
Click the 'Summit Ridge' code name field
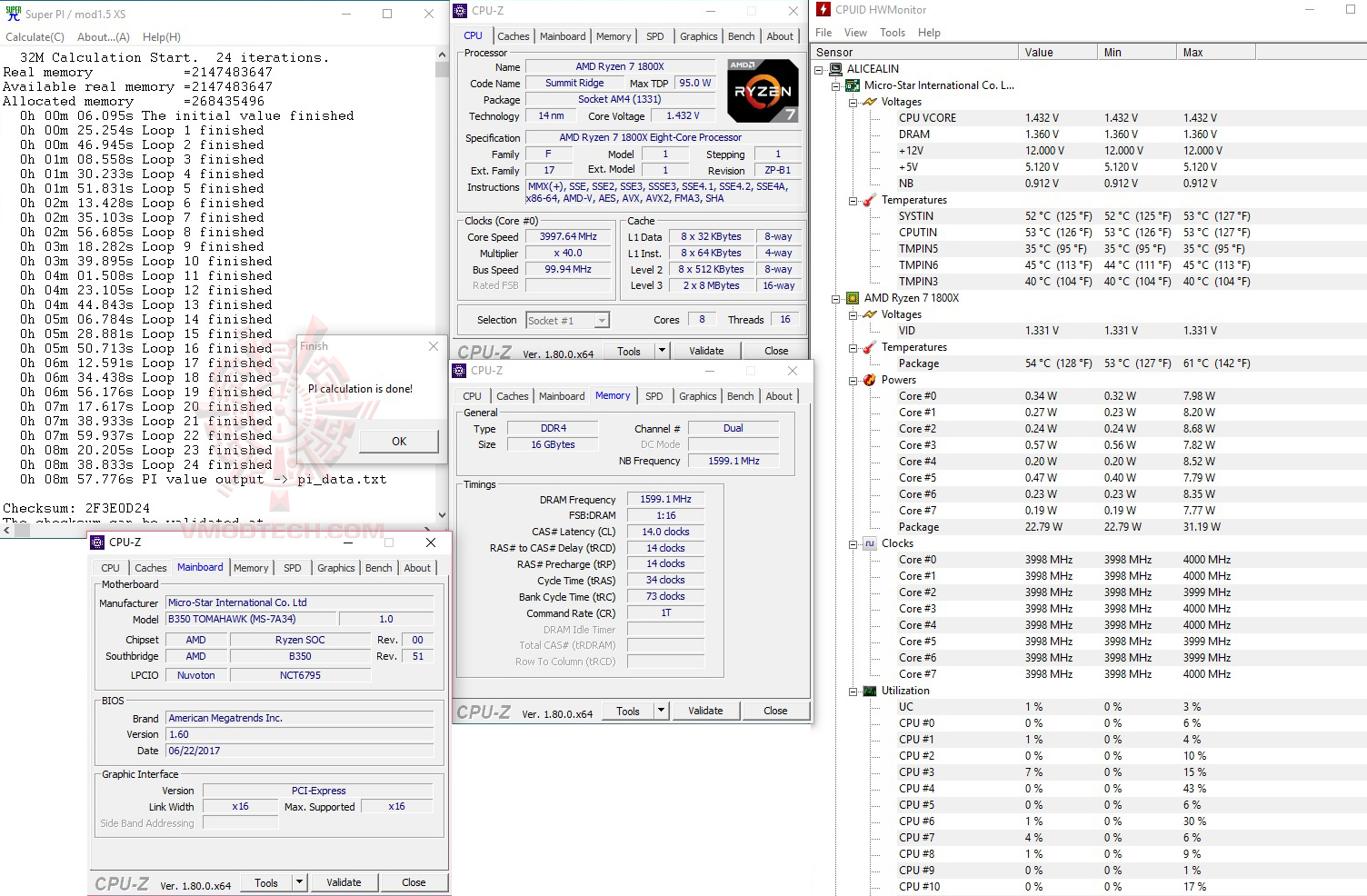574,83
